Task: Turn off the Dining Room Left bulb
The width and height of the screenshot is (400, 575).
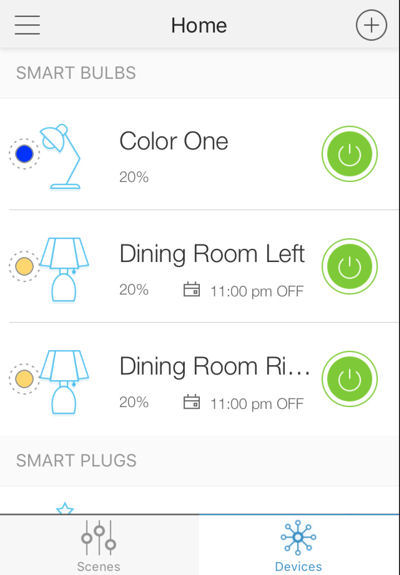Action: coord(349,267)
